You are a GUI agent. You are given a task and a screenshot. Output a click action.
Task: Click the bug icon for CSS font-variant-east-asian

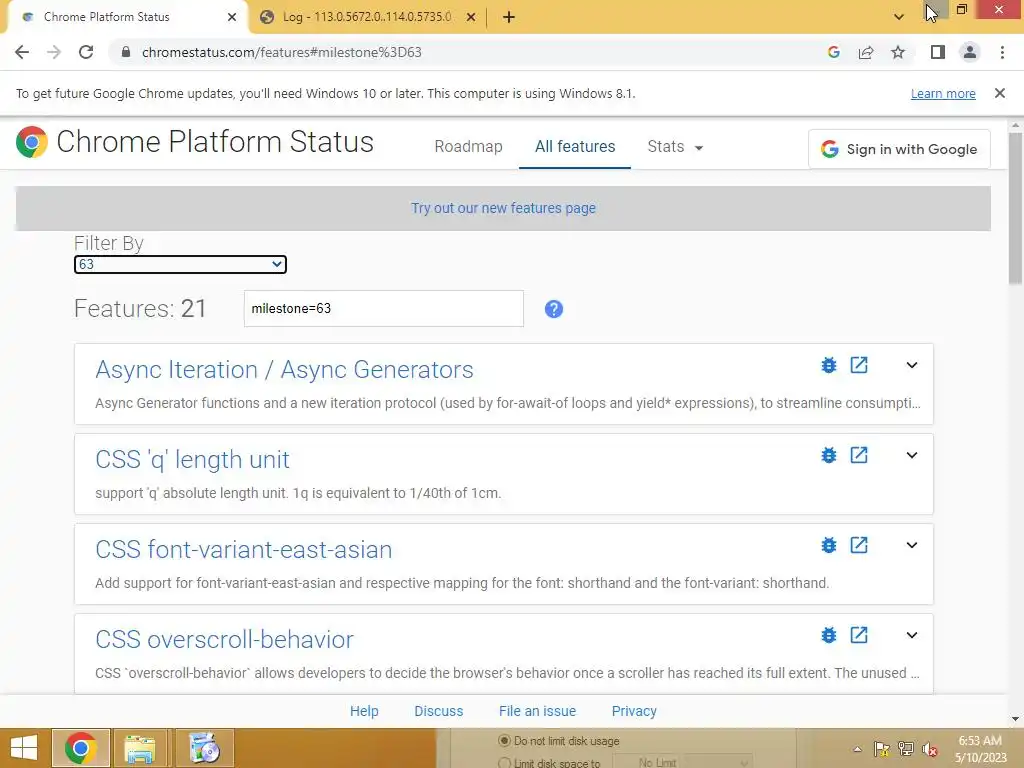click(x=829, y=545)
